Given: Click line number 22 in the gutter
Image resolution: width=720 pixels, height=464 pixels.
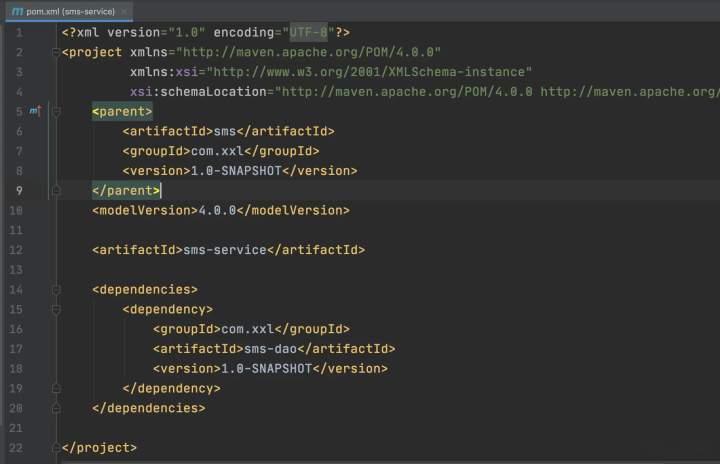Looking at the screenshot, I should point(16,447).
